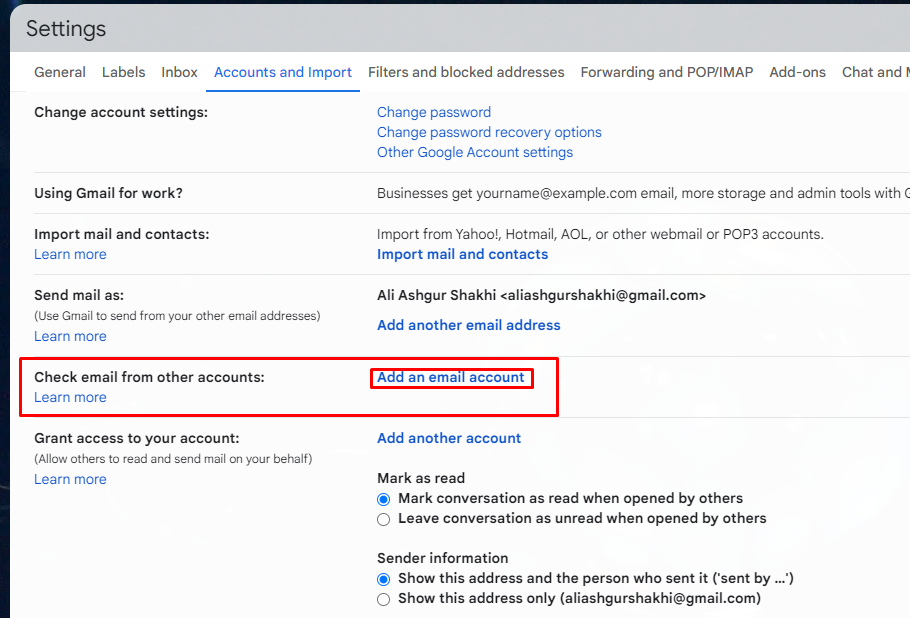Click the Import mail and contacts link

point(462,254)
